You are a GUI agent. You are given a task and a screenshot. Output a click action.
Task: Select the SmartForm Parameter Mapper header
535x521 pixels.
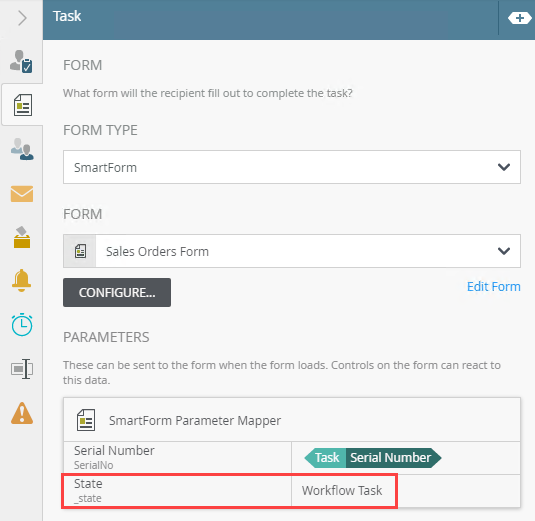pos(292,420)
